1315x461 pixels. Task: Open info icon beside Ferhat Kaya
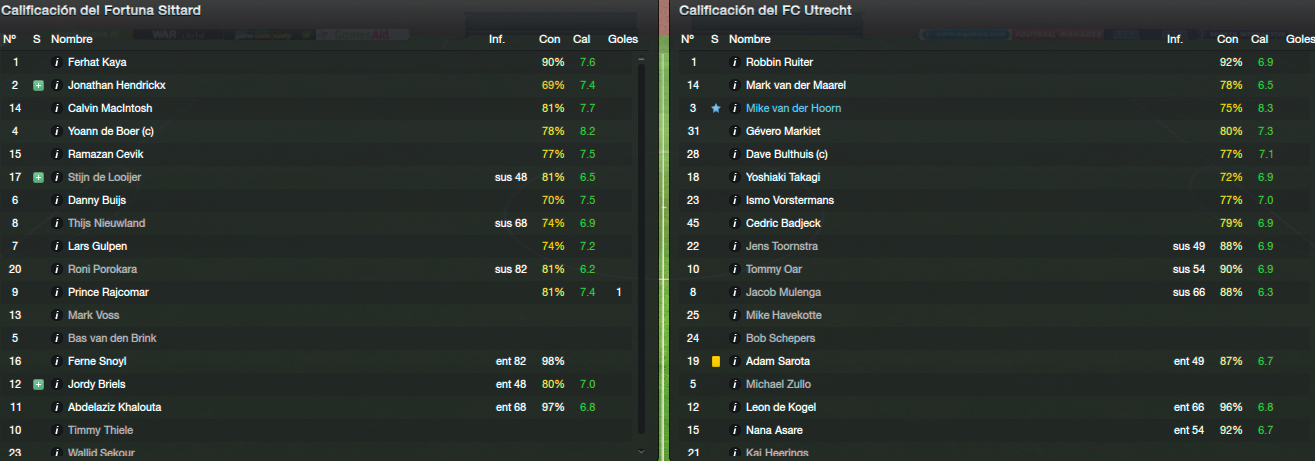pos(56,62)
